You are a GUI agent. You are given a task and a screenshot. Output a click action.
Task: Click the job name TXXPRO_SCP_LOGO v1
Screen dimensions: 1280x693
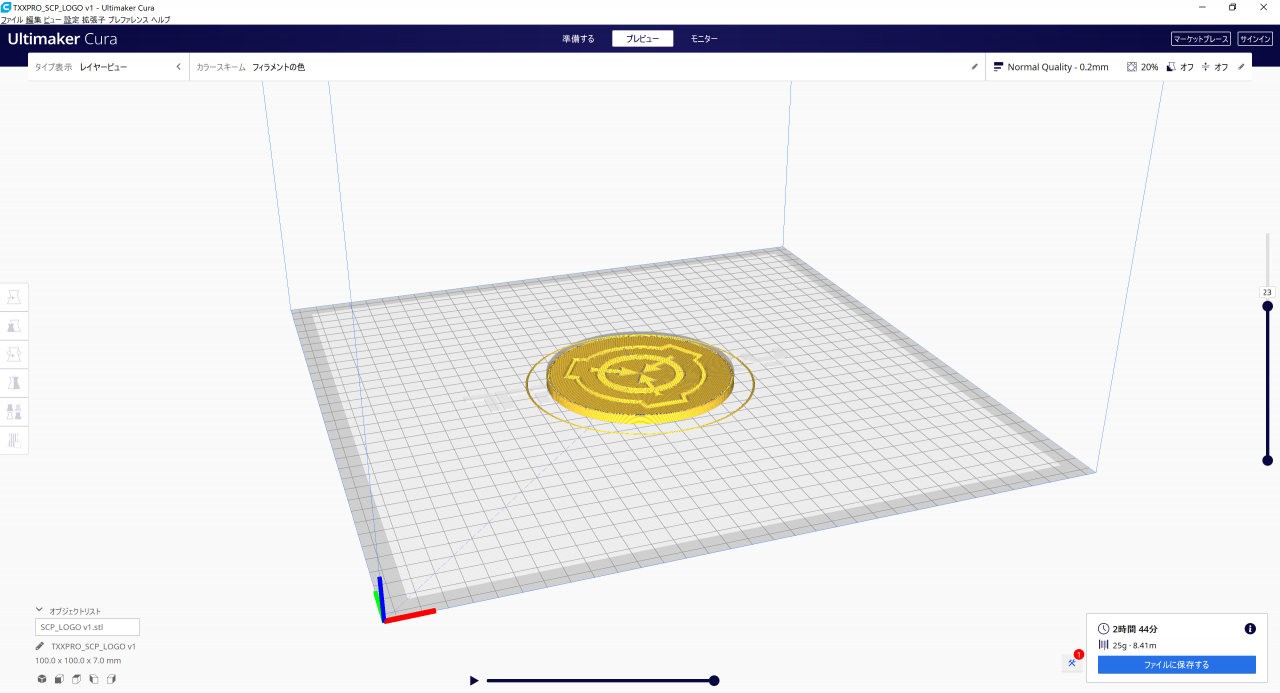[x=93, y=646]
